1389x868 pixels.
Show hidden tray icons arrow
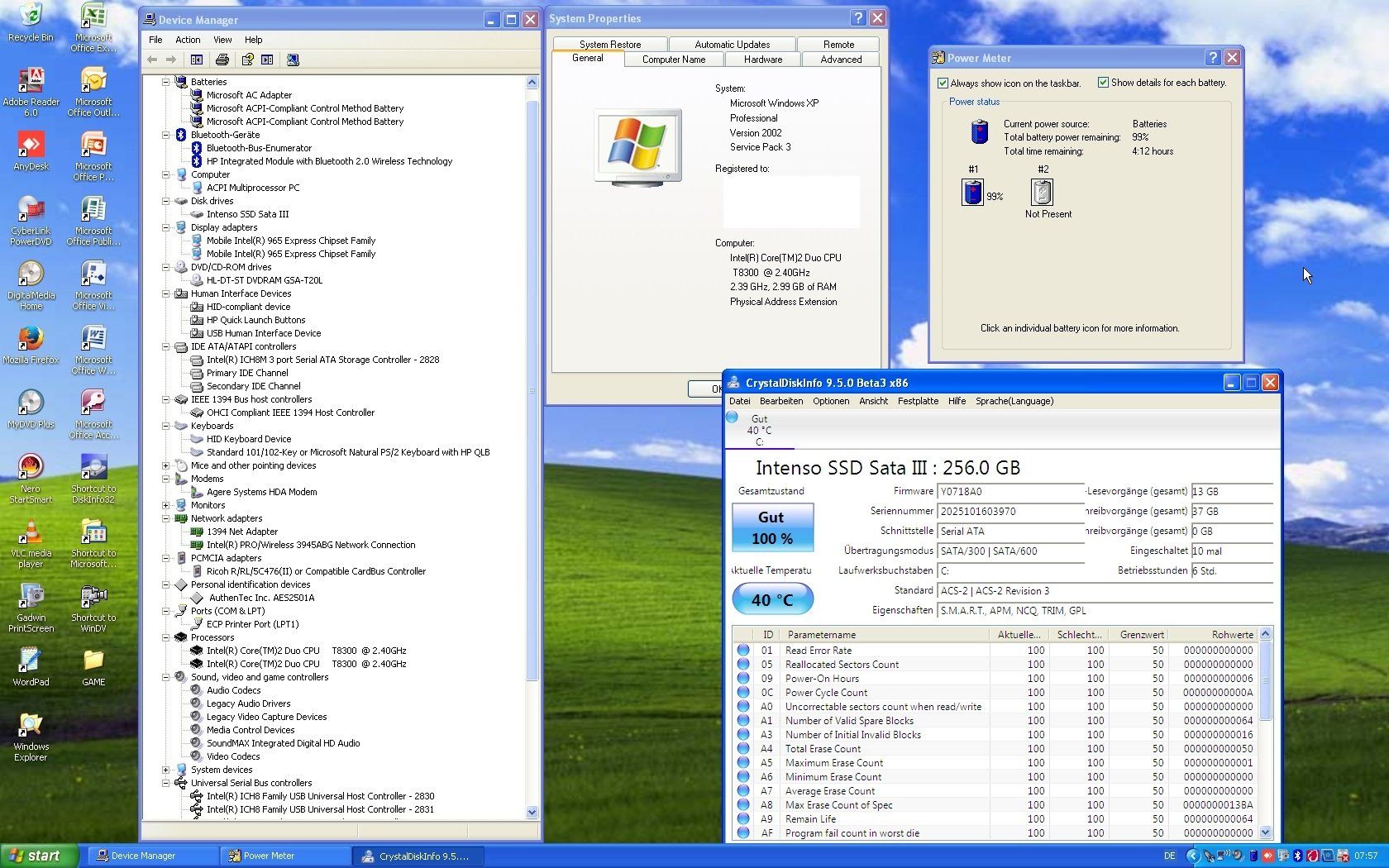[1192, 856]
